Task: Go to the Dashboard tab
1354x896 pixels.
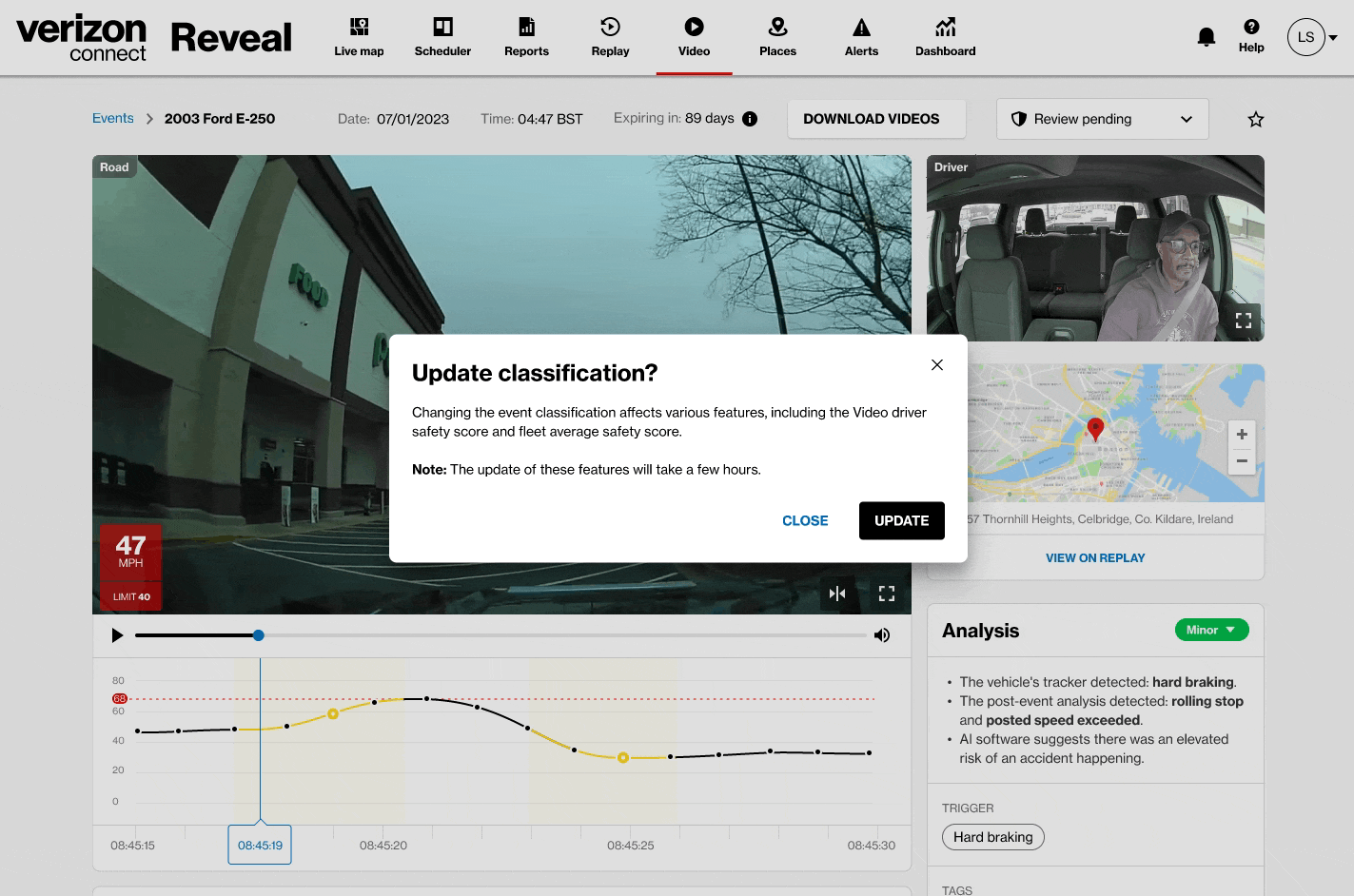Action: point(945,38)
